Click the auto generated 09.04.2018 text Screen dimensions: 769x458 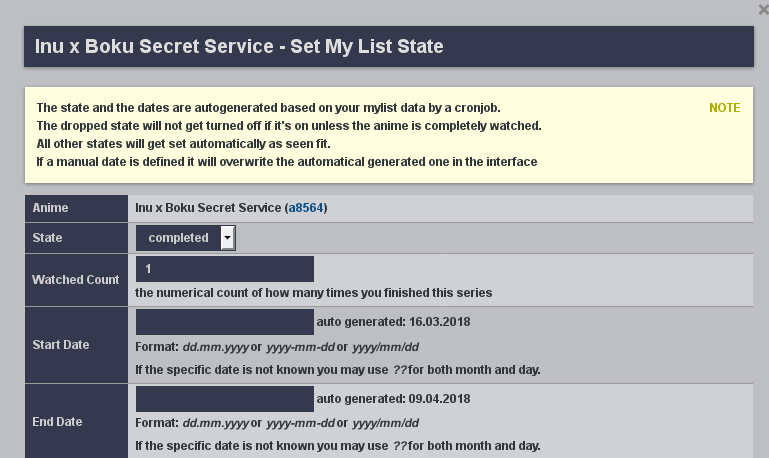coord(393,398)
